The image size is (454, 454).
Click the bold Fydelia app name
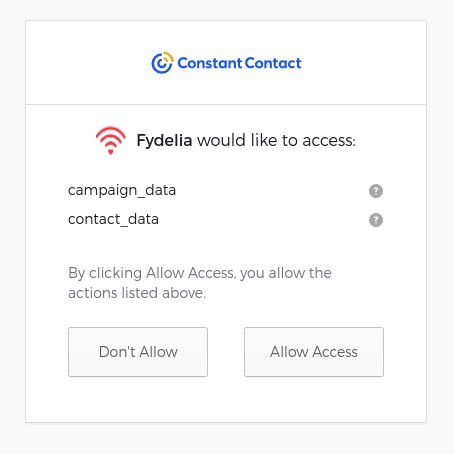[164, 140]
